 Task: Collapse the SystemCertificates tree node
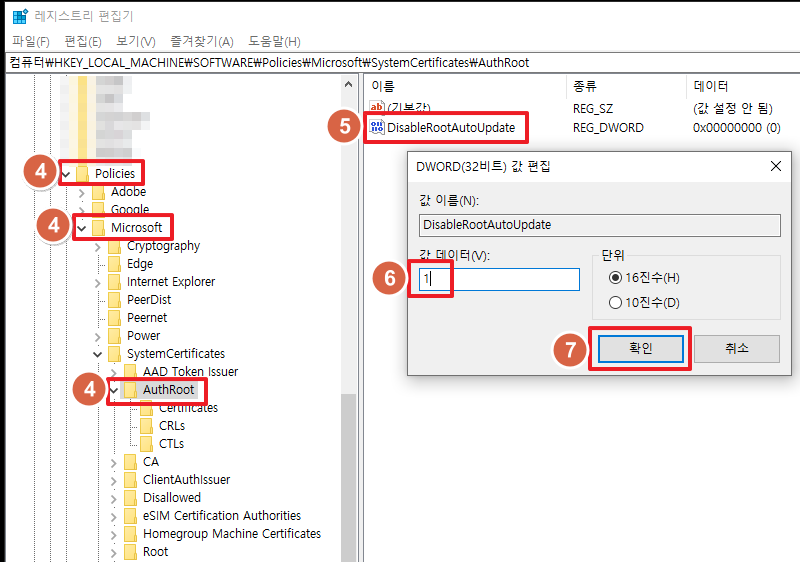tap(98, 354)
